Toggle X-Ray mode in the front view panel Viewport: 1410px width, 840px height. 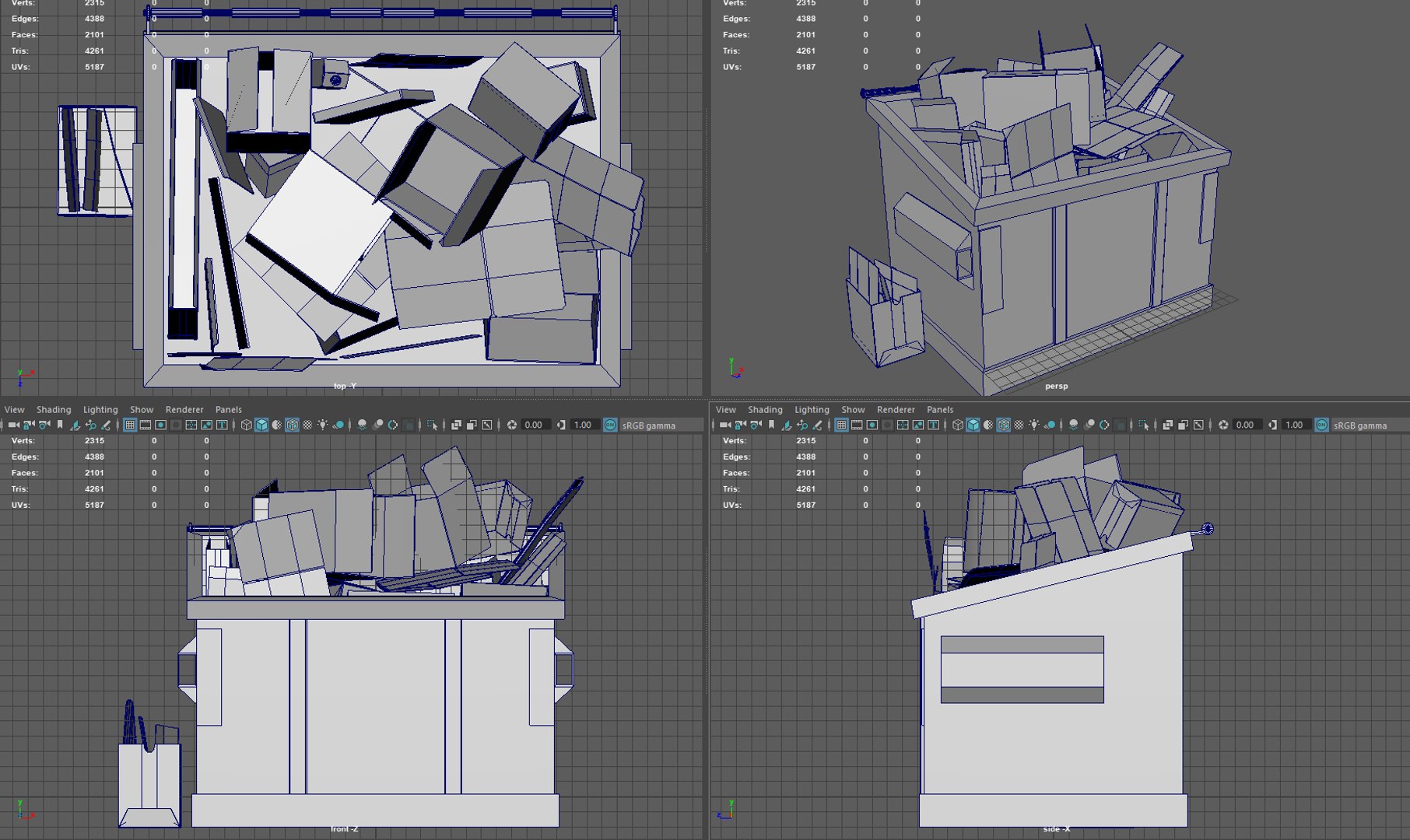coord(456,425)
